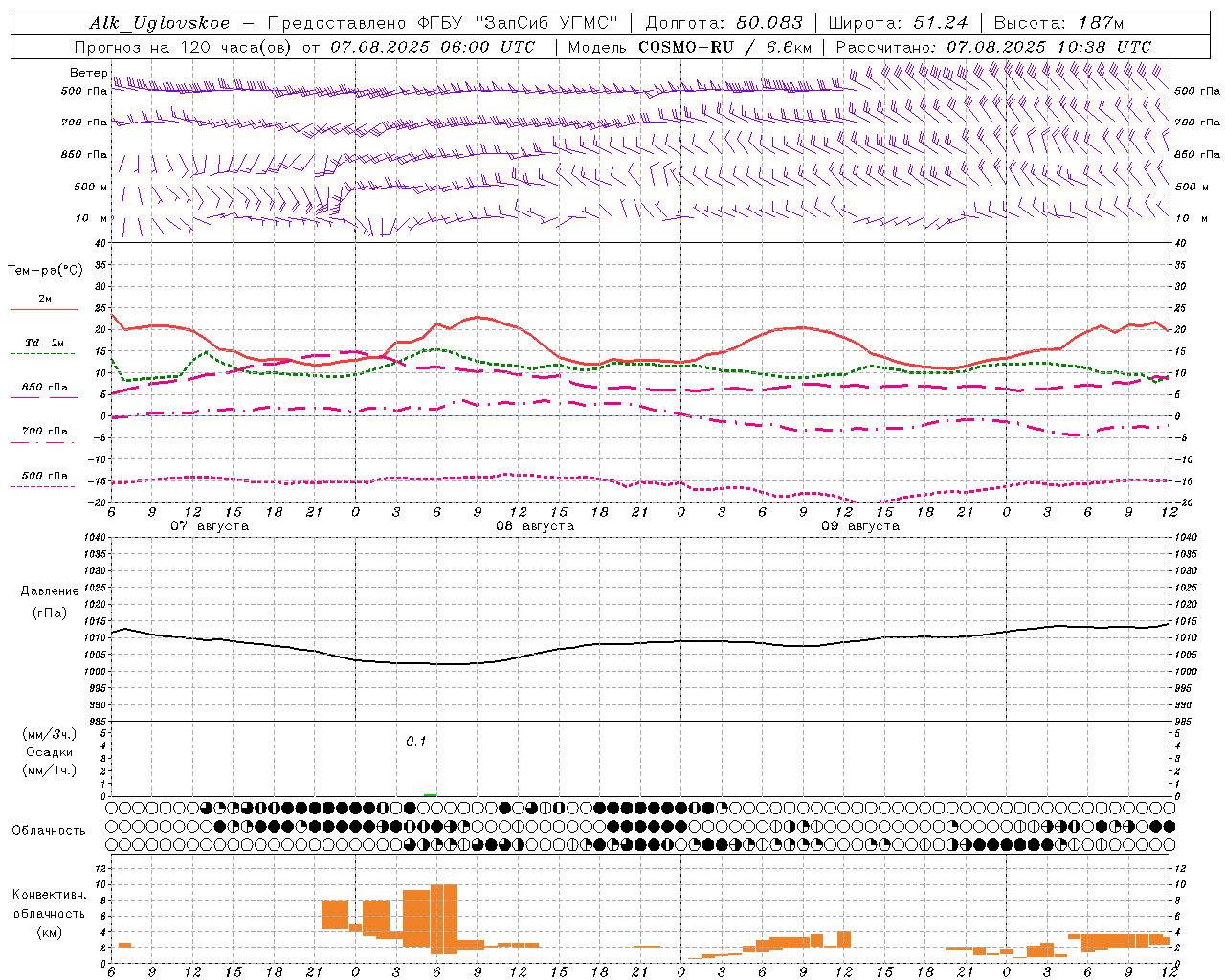Select the Высота: 187м value
The height and width of the screenshot is (980, 1225).
click(1058, 23)
